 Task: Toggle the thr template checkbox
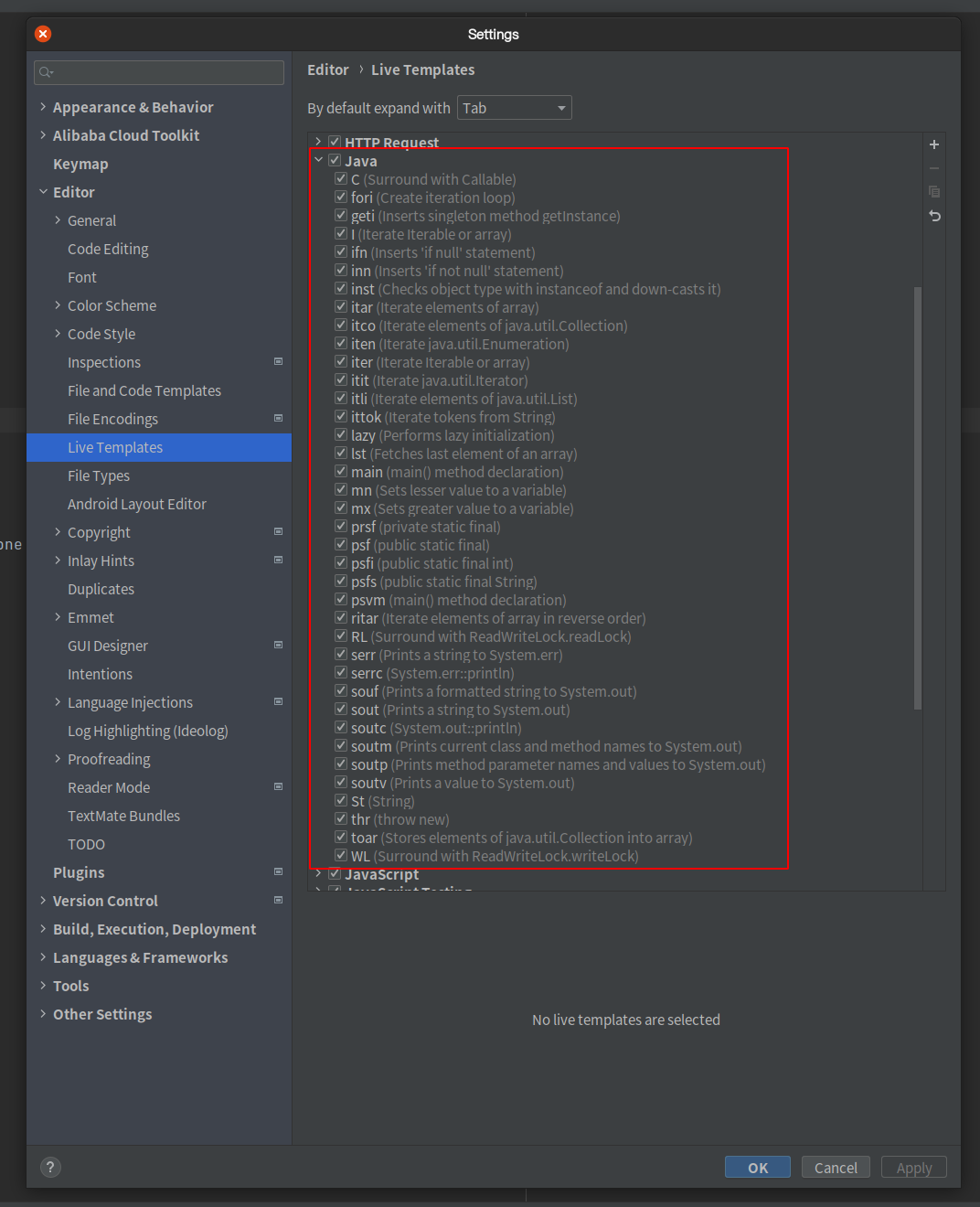(x=341, y=818)
